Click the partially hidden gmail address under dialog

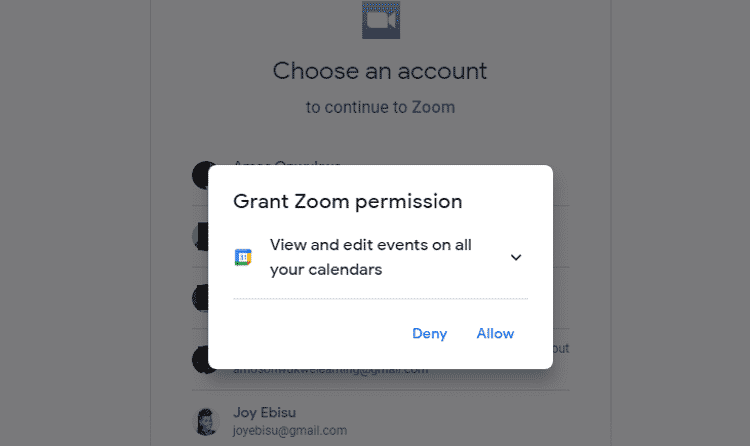pyautogui.click(x=330, y=370)
